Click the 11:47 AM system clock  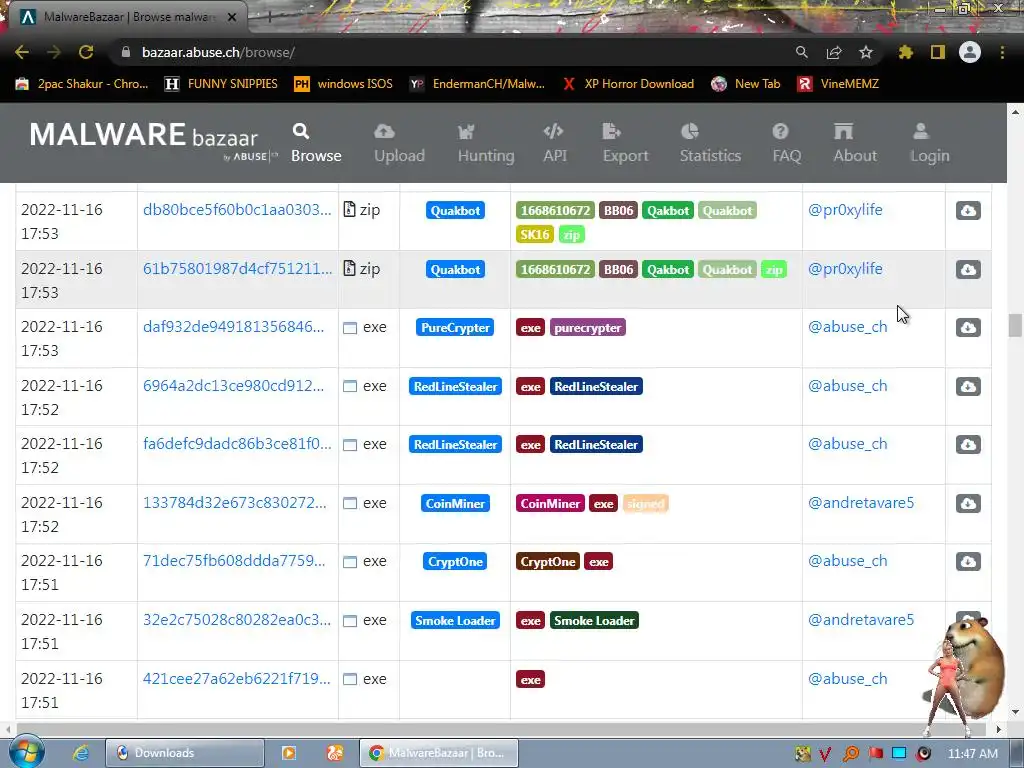click(972, 753)
